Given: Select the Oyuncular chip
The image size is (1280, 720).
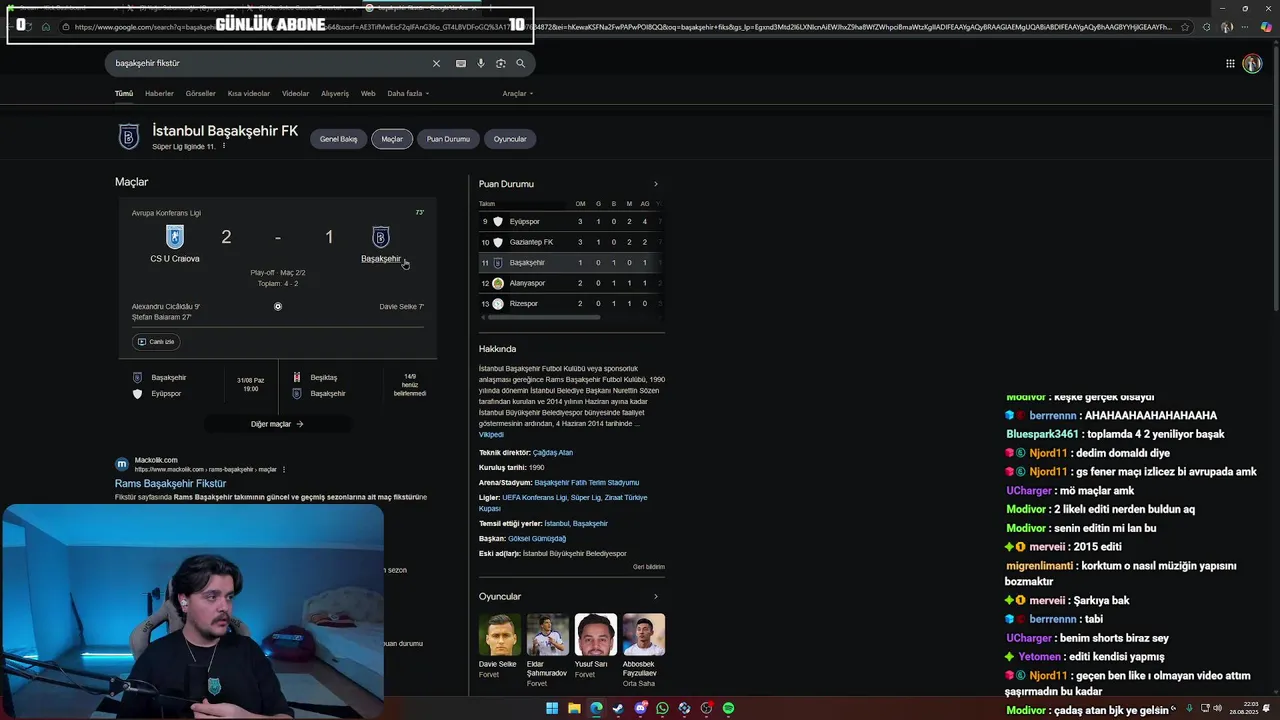Looking at the screenshot, I should pyautogui.click(x=510, y=139).
